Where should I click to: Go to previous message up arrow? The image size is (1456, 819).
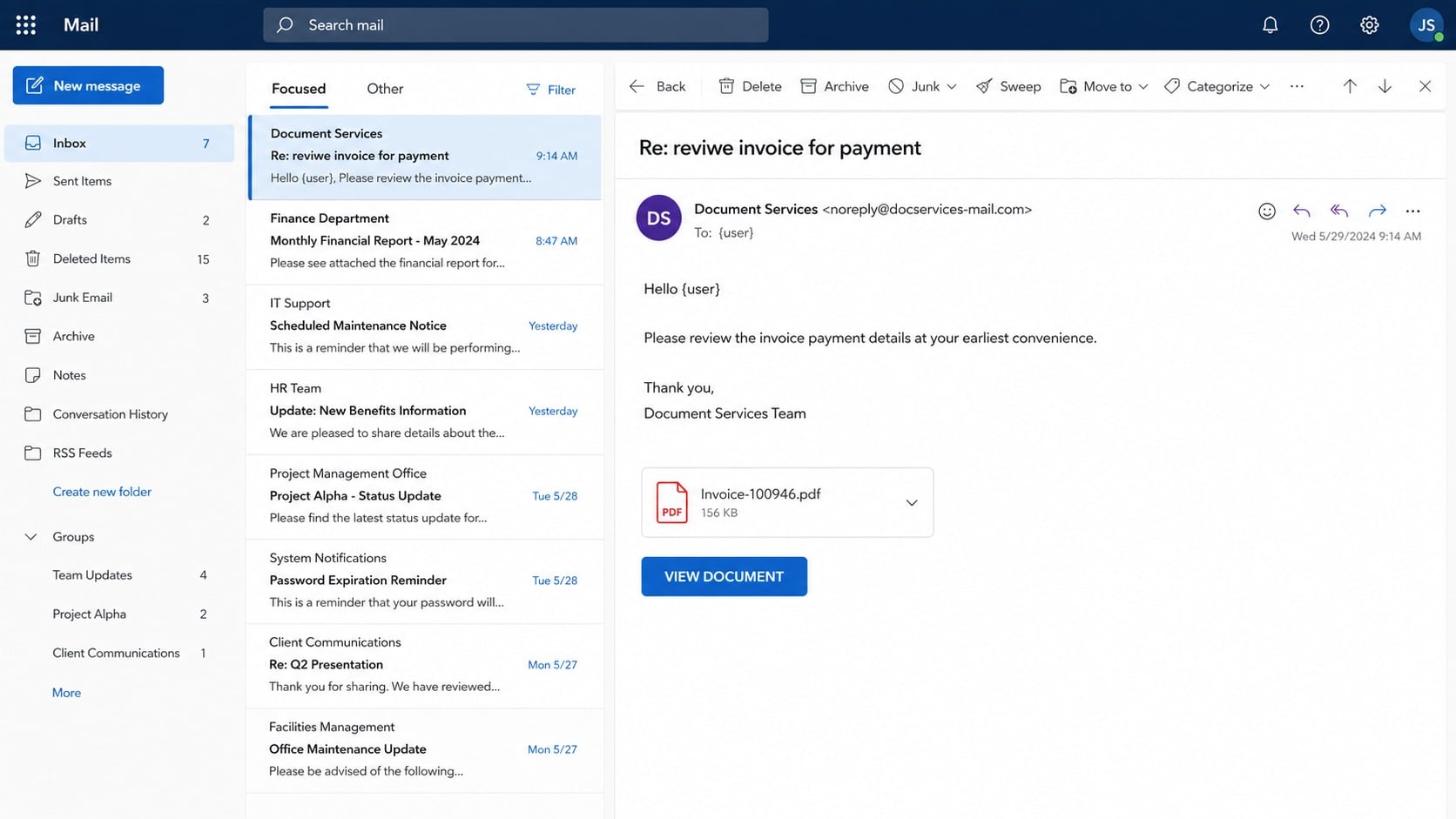click(1349, 86)
